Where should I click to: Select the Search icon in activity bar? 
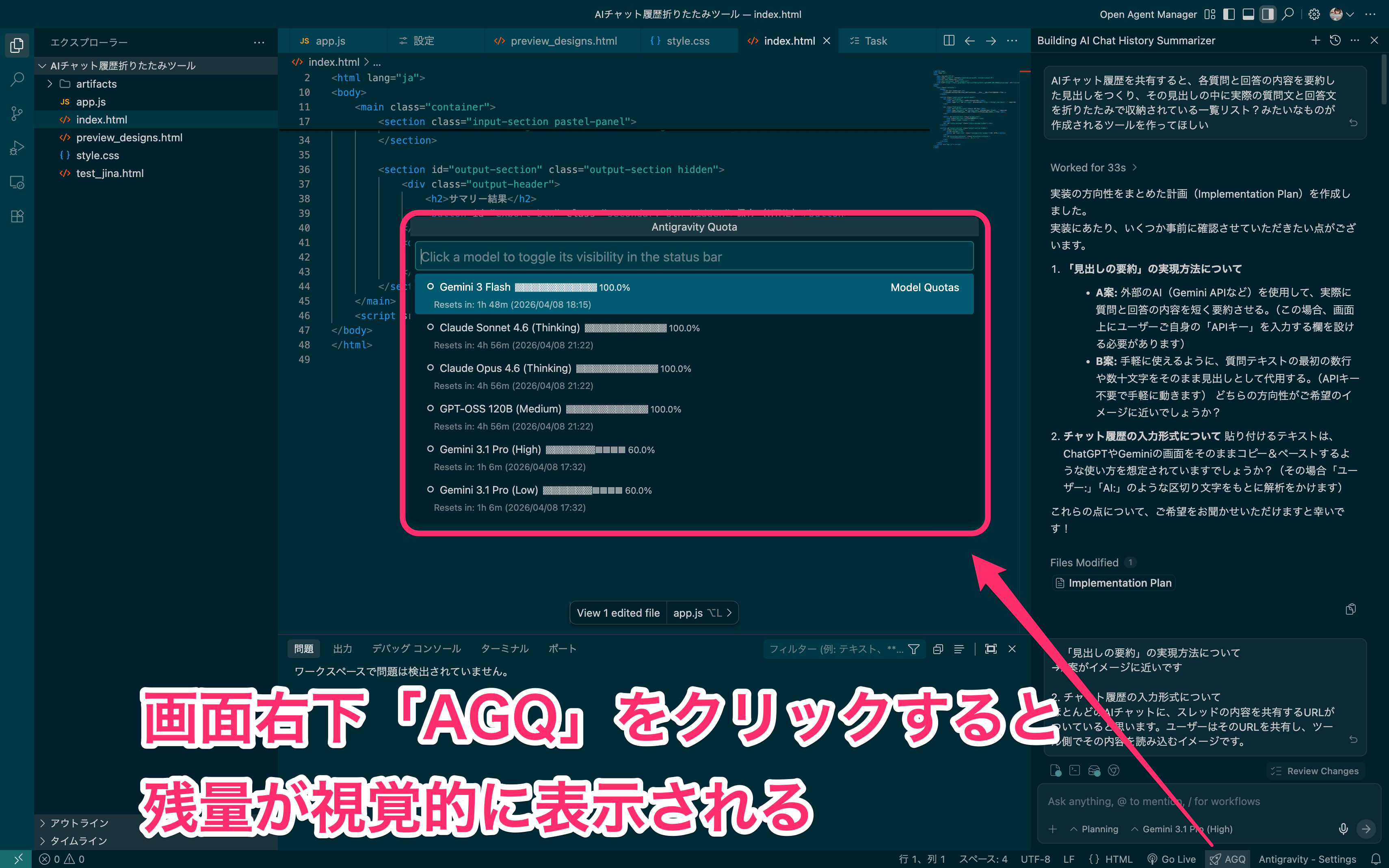16,79
